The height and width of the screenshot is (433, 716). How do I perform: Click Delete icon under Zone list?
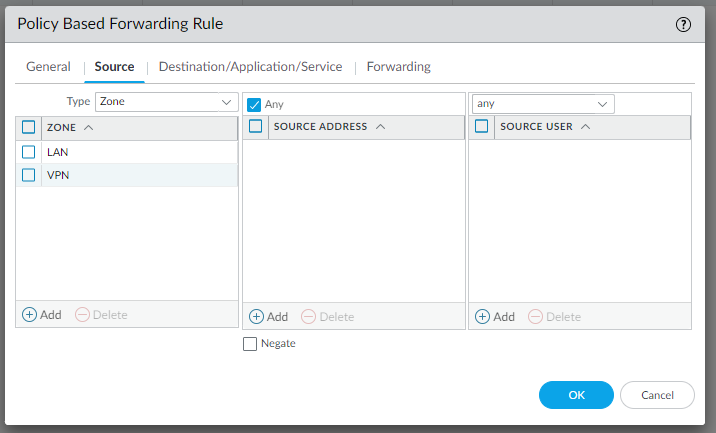(83, 314)
